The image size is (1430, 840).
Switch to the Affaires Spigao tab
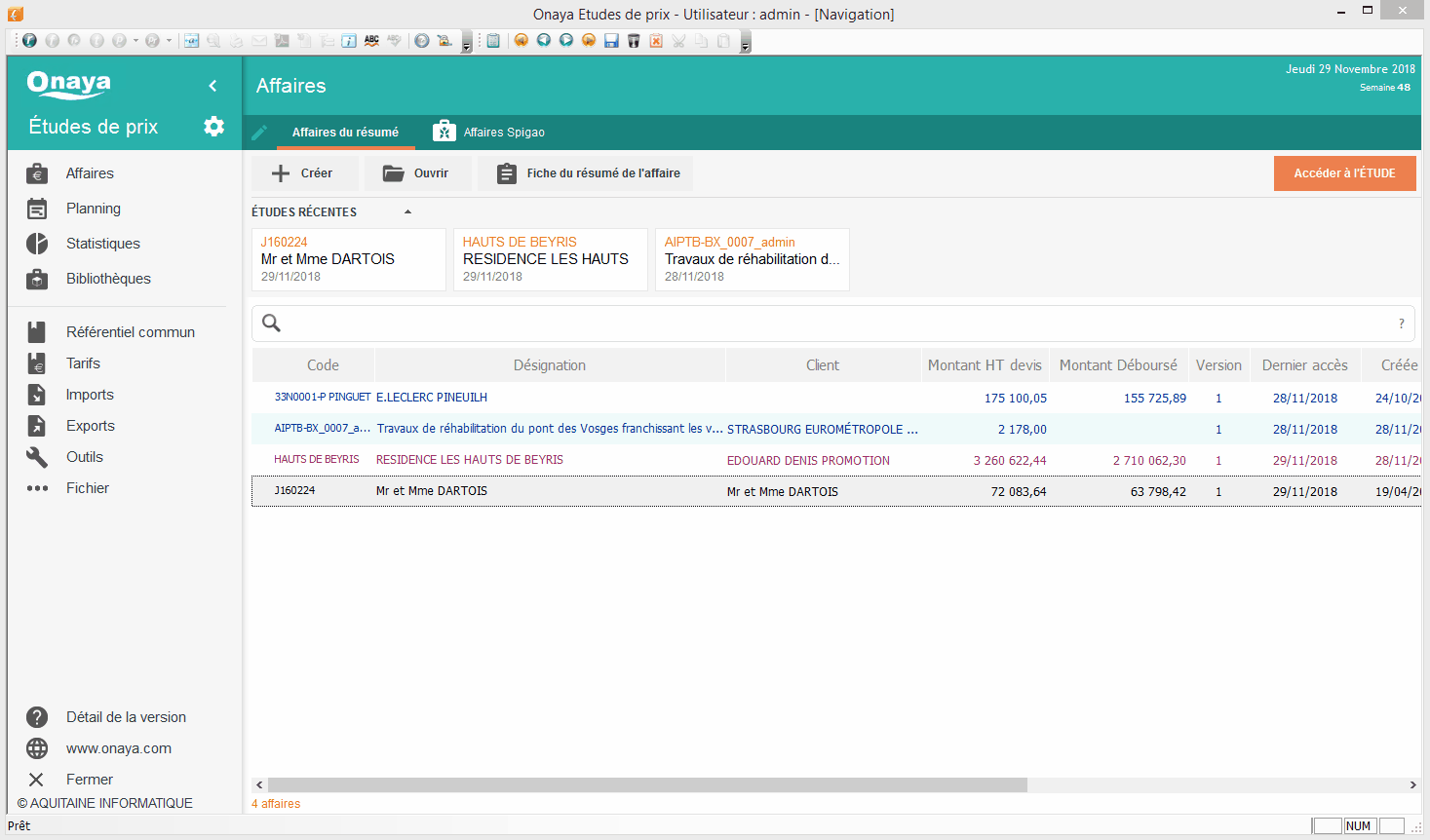coord(489,133)
